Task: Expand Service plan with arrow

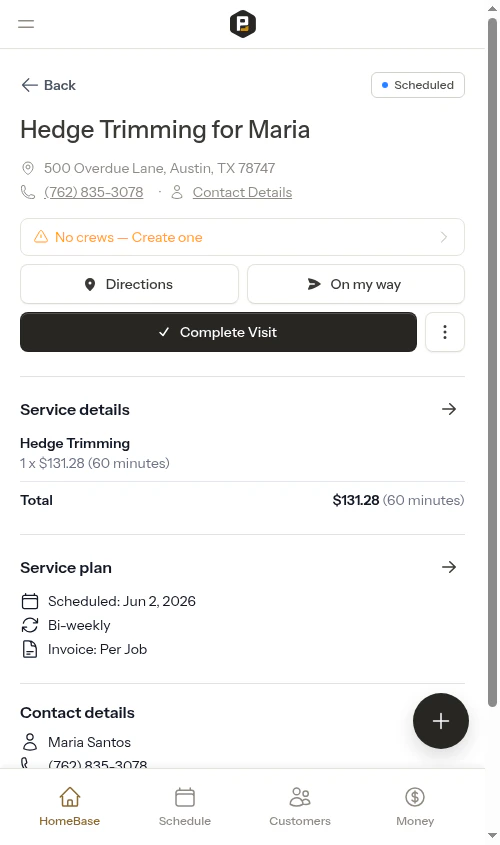Action: click(449, 567)
